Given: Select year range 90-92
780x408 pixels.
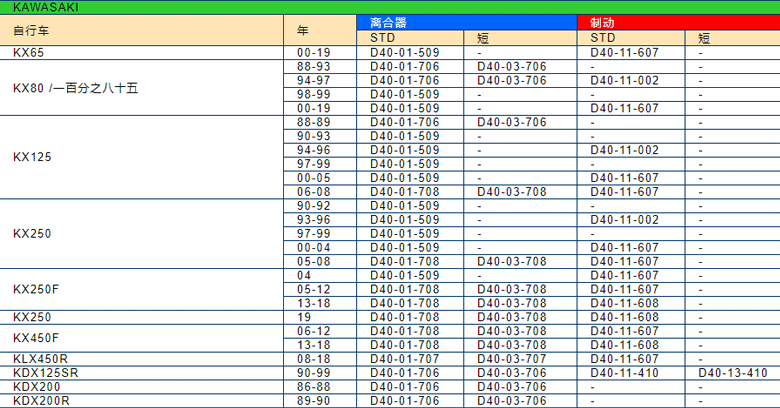Looking at the screenshot, I should [314, 205].
